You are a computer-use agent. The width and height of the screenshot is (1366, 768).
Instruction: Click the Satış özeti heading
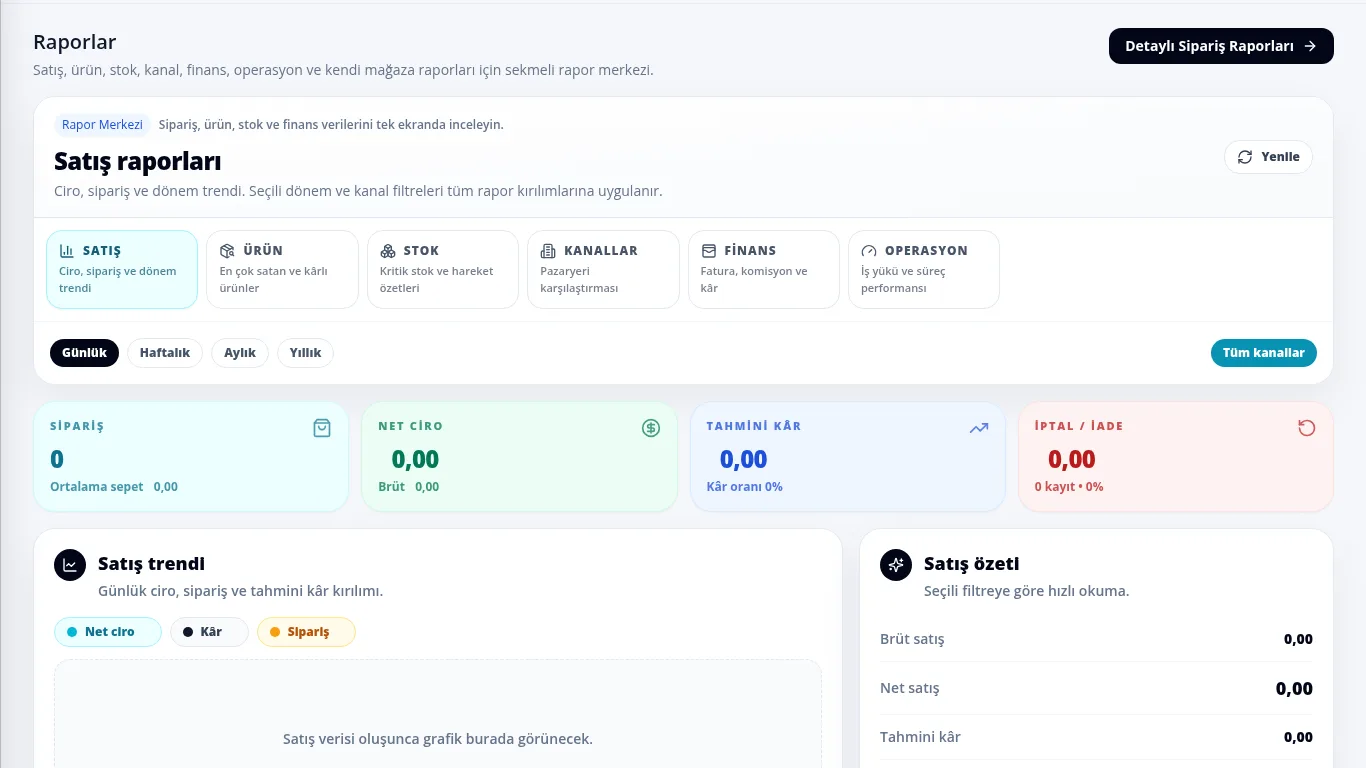972,564
